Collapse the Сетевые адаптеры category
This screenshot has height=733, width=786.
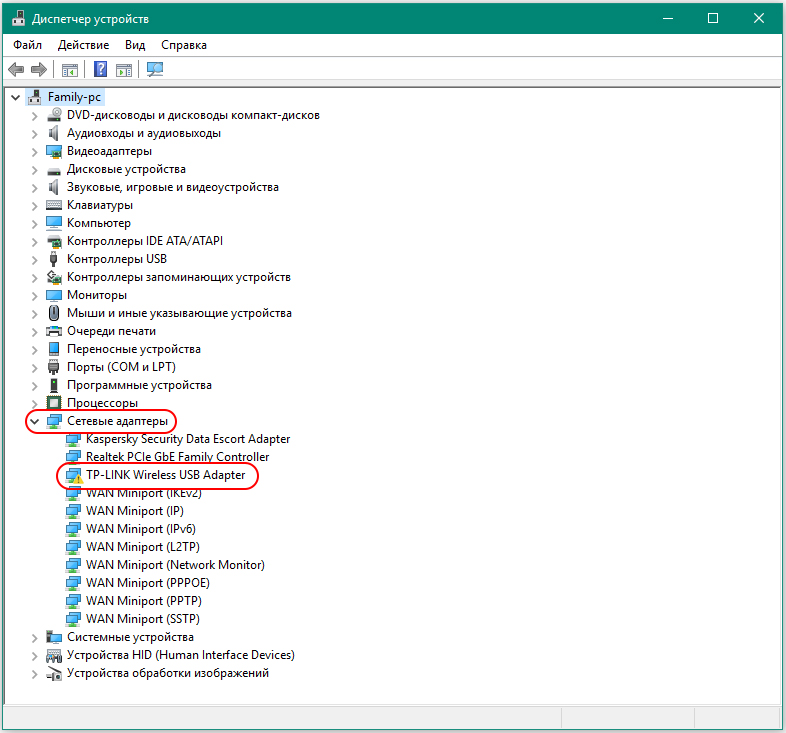pos(34,421)
